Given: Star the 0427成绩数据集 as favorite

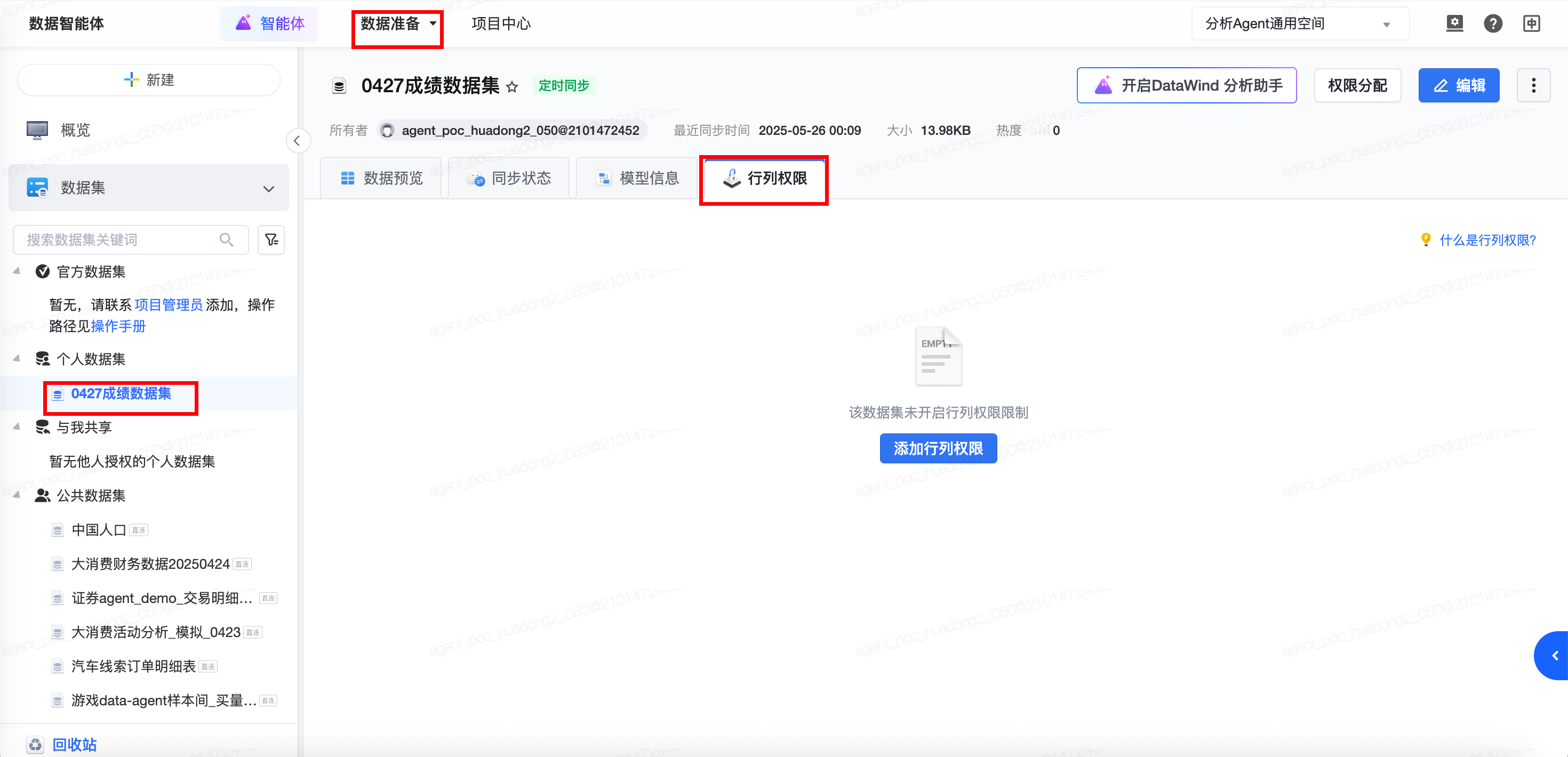Looking at the screenshot, I should [x=512, y=87].
